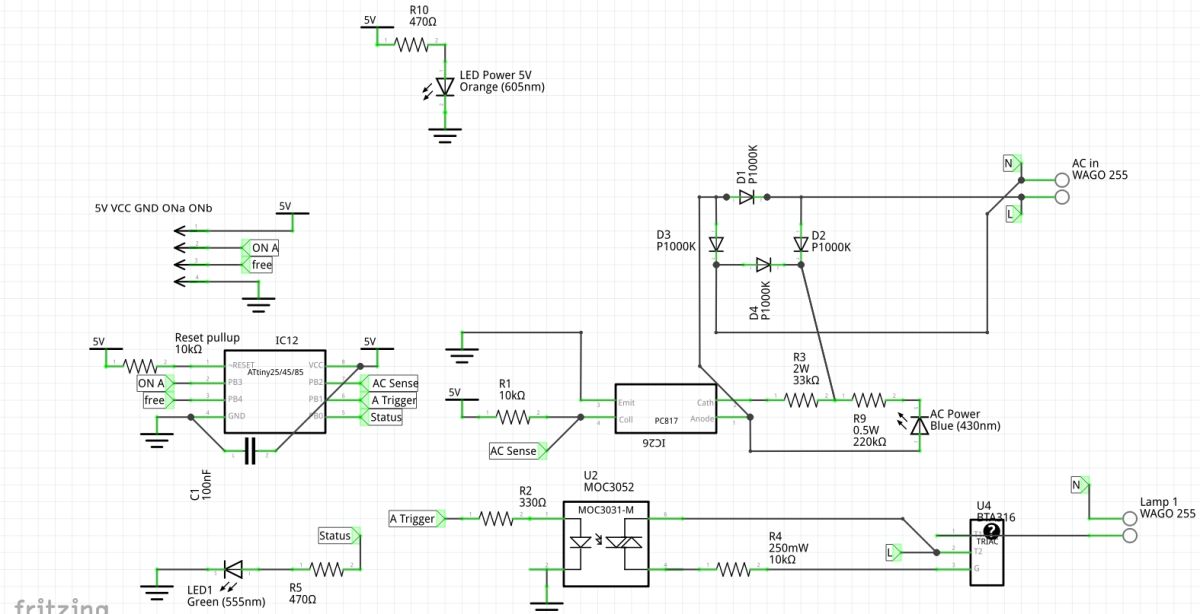Viewport: 1200px width, 614px height.
Task: Select the 5V label above the header connector
Action: [285, 208]
